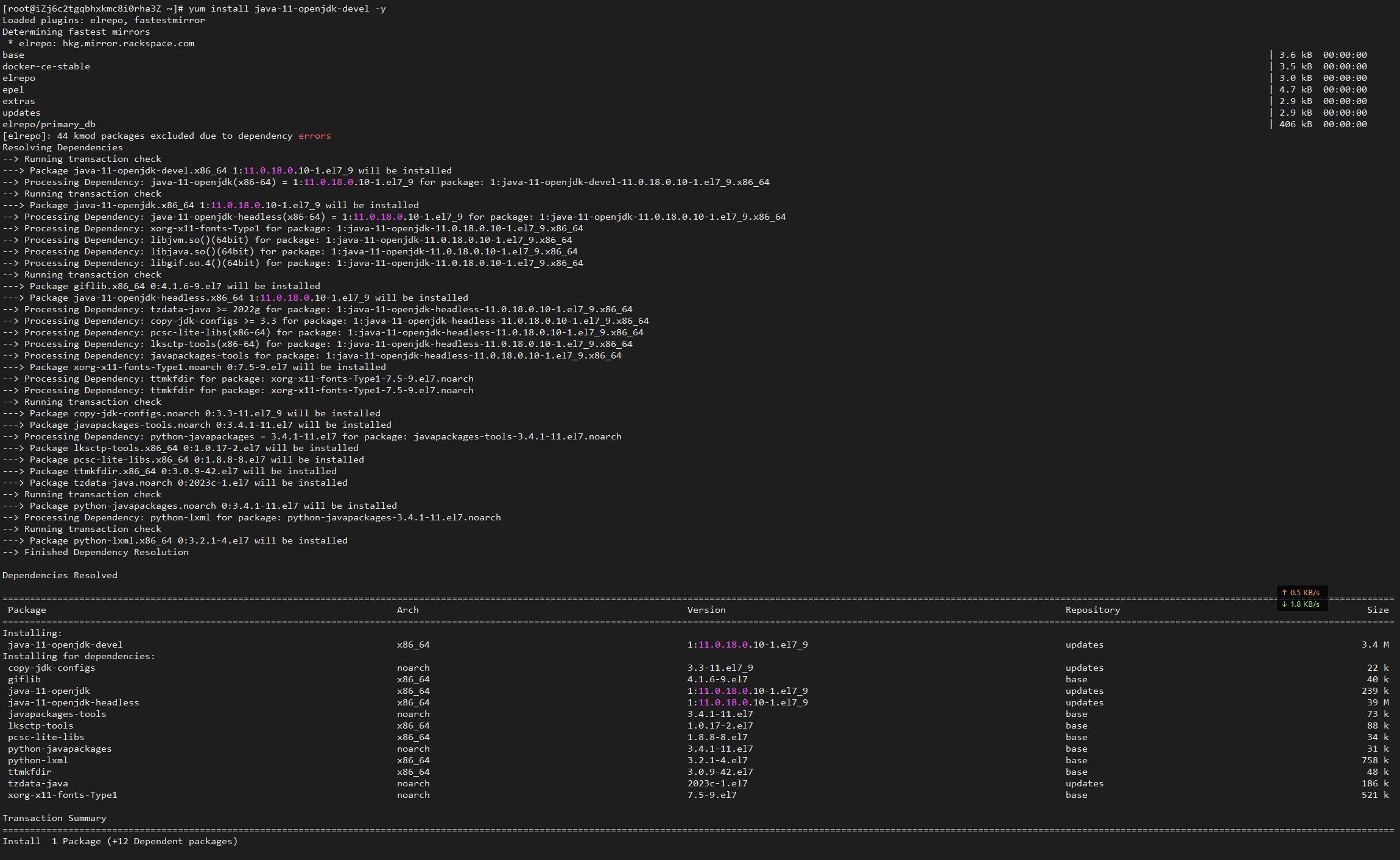Click the 'Version' column header

tap(706, 610)
